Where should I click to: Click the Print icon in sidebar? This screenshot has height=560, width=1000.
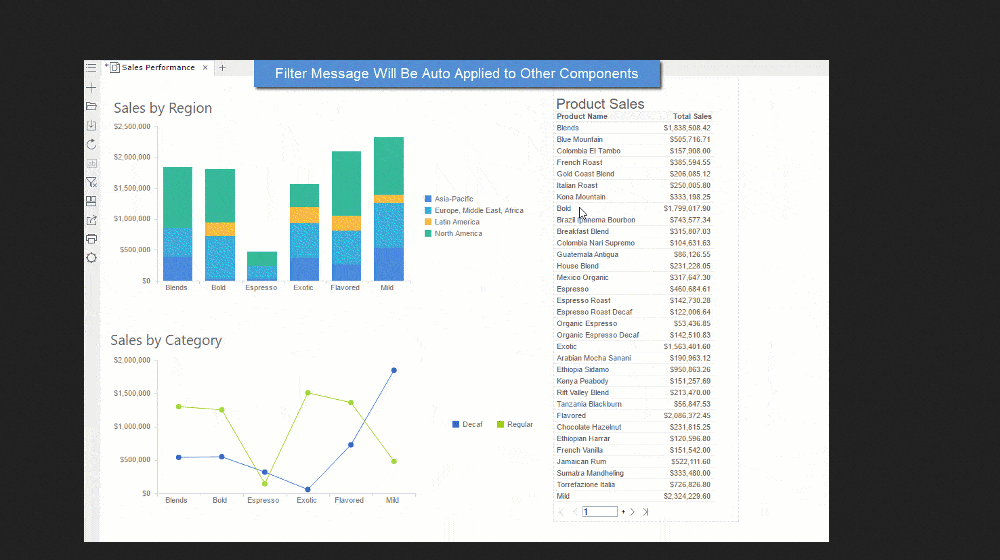coord(91,239)
